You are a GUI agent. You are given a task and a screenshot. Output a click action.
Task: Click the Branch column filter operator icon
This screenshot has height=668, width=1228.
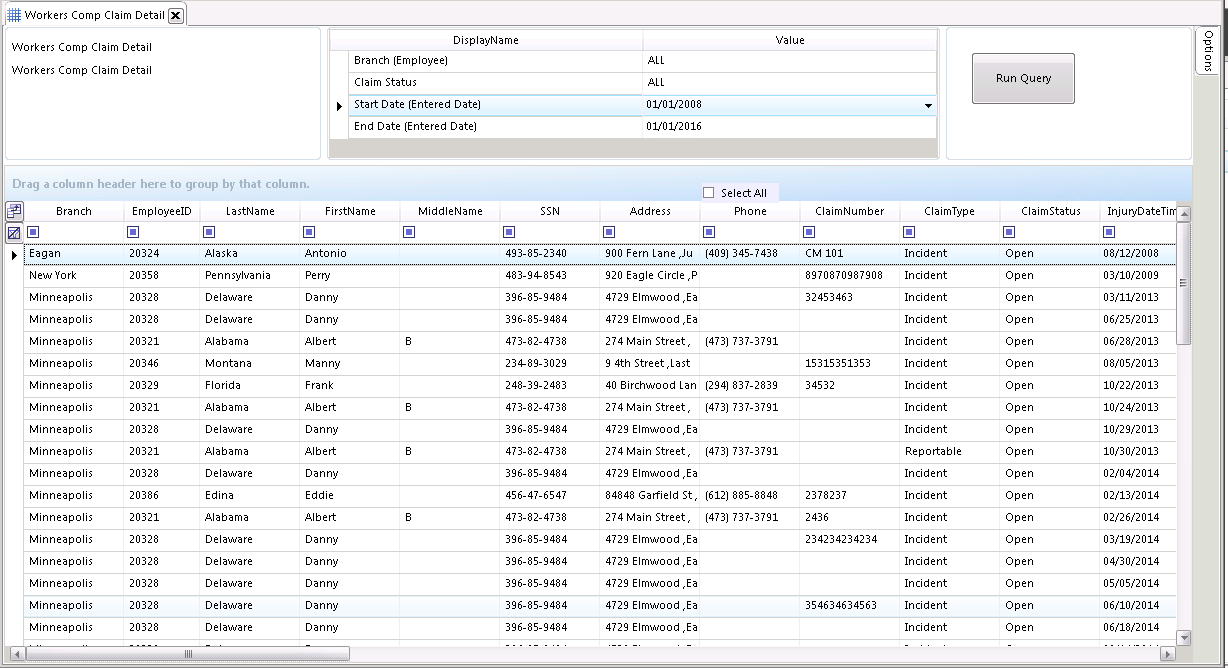(34, 232)
